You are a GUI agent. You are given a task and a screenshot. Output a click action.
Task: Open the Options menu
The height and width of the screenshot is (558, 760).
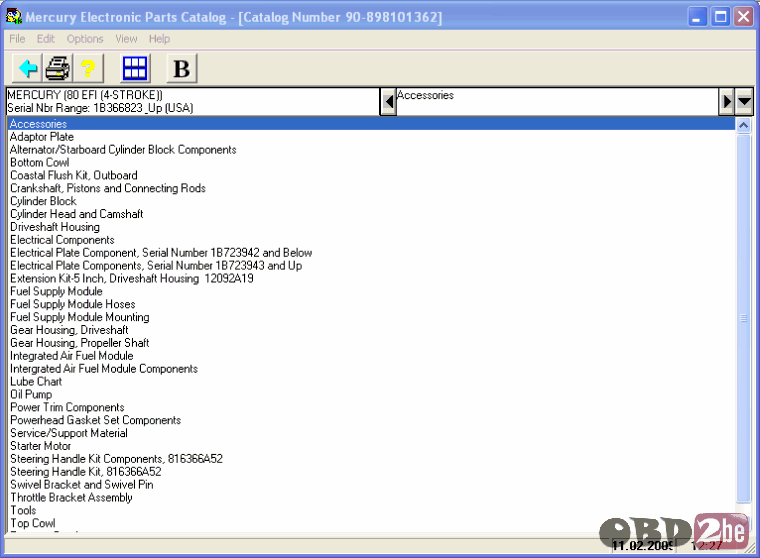coord(85,39)
